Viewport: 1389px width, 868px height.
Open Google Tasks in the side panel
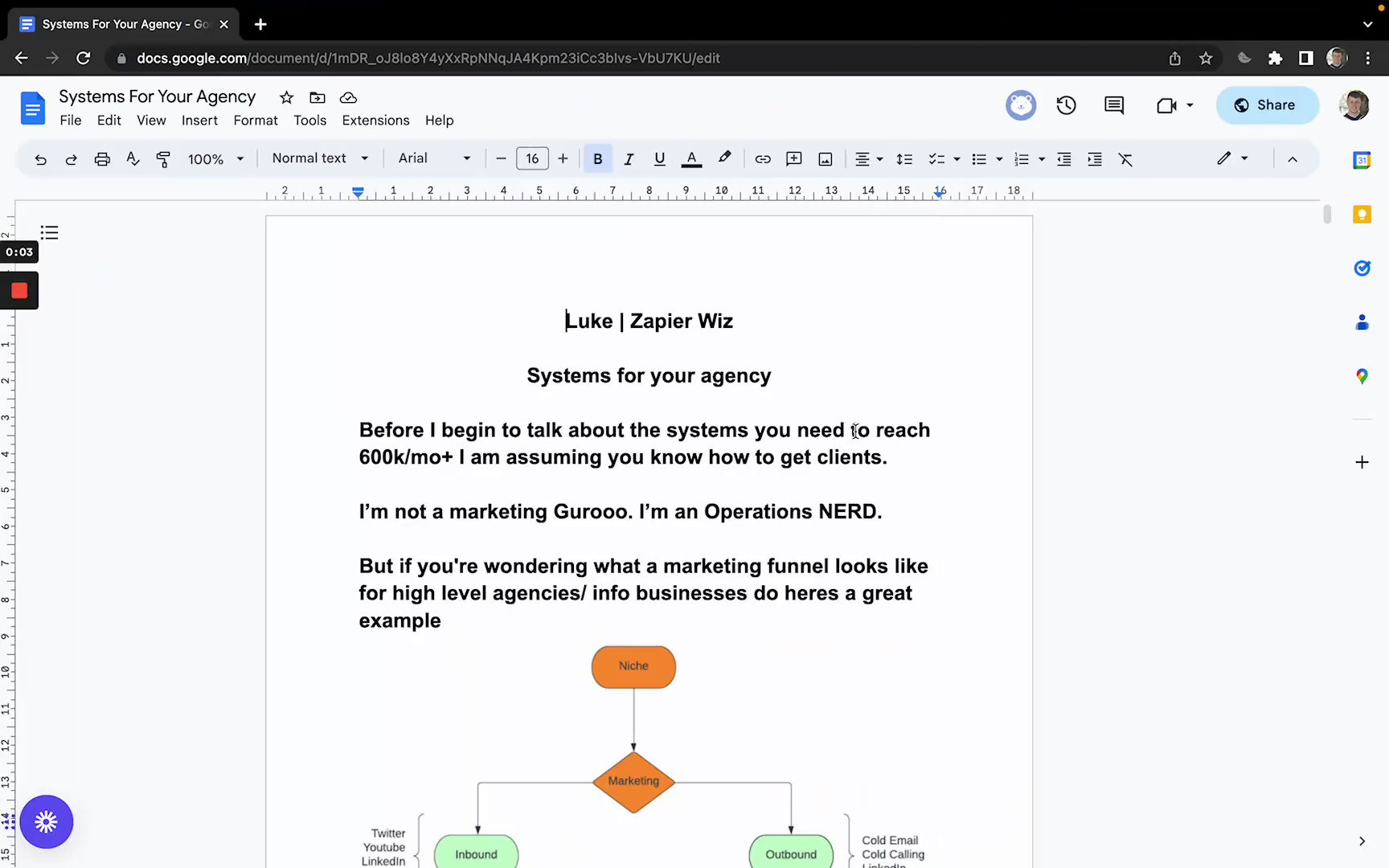pos(1362,268)
